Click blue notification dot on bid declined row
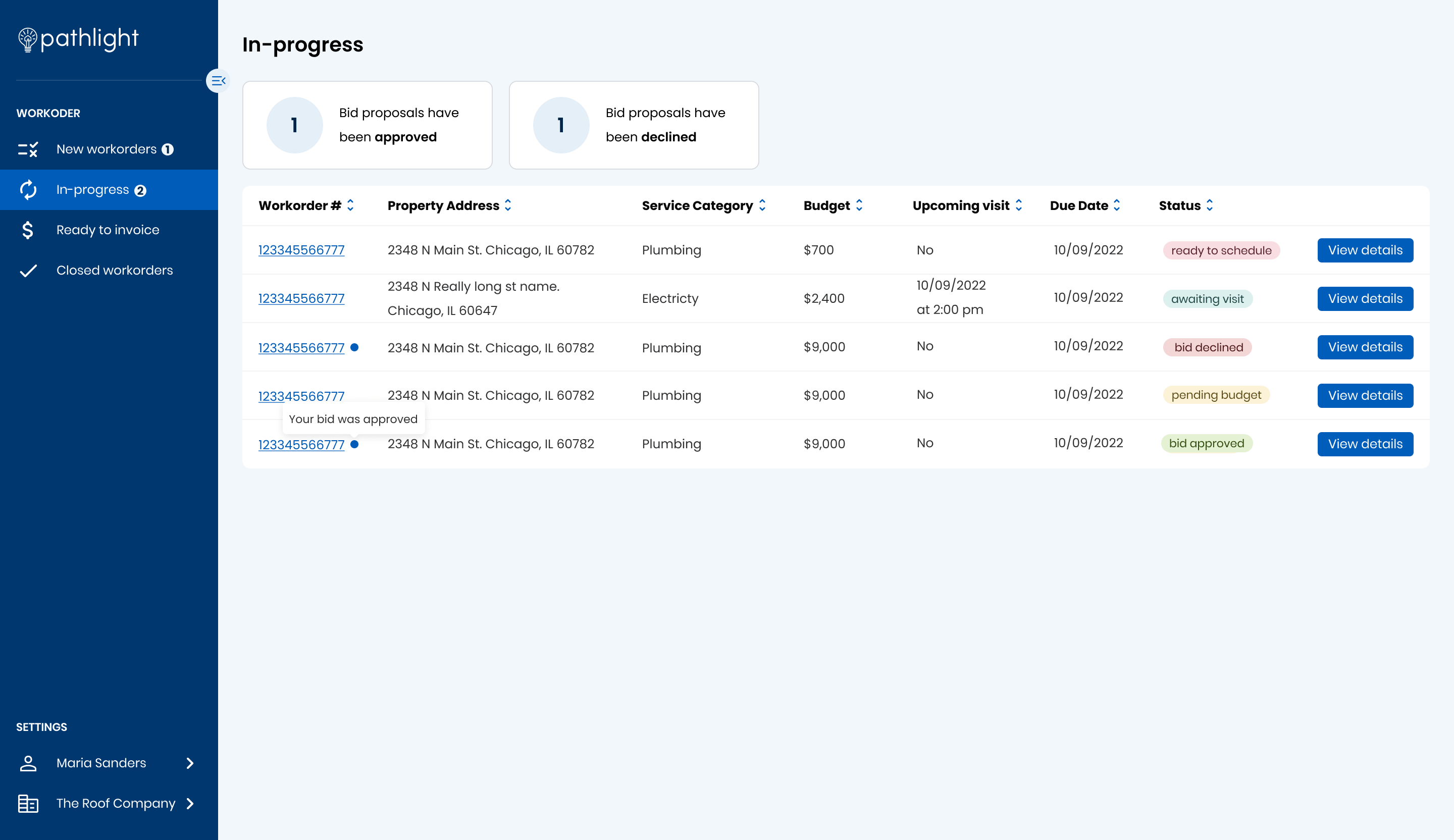1454x840 pixels. click(x=354, y=347)
